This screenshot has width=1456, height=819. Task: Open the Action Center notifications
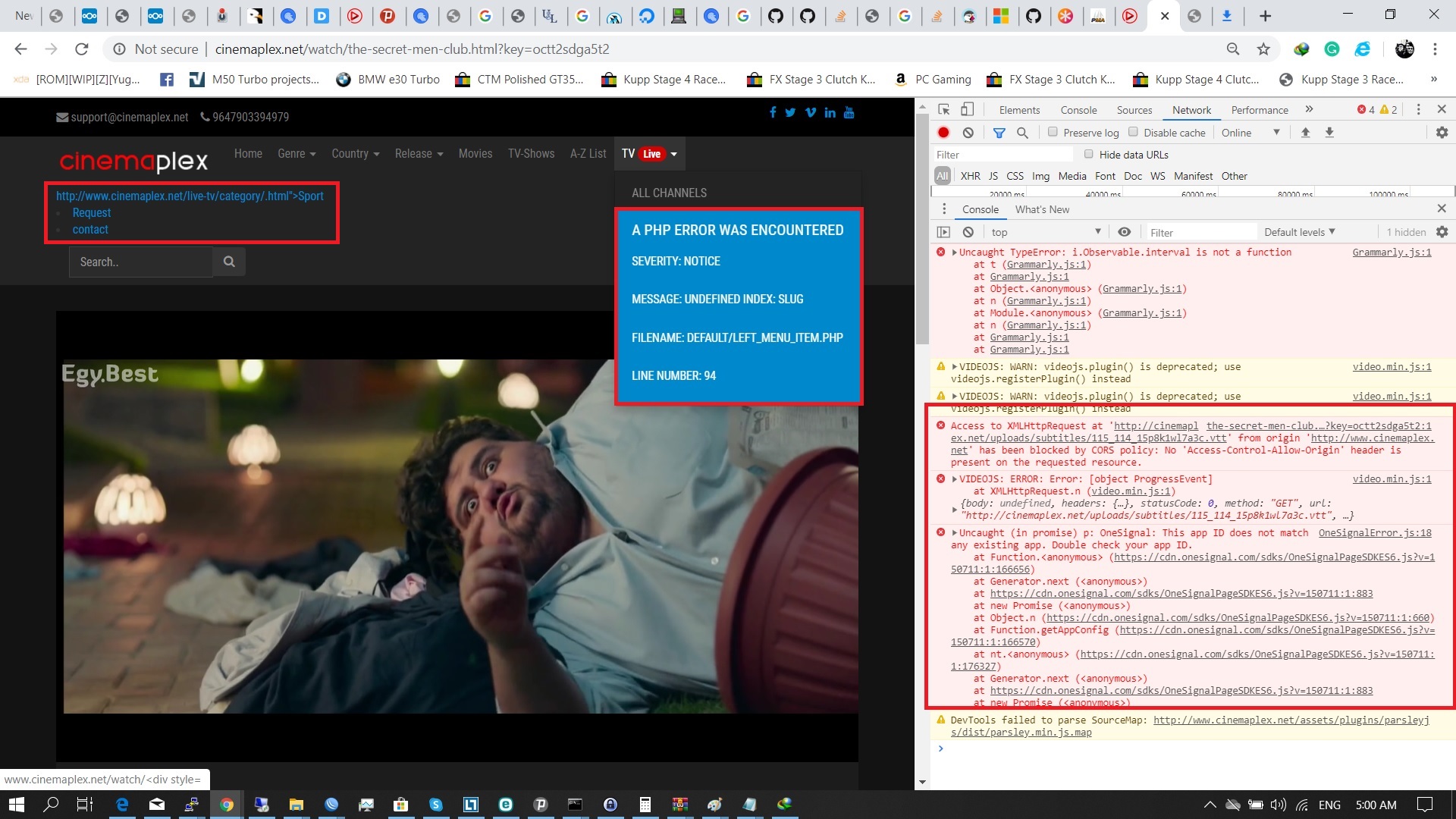tap(1425, 805)
